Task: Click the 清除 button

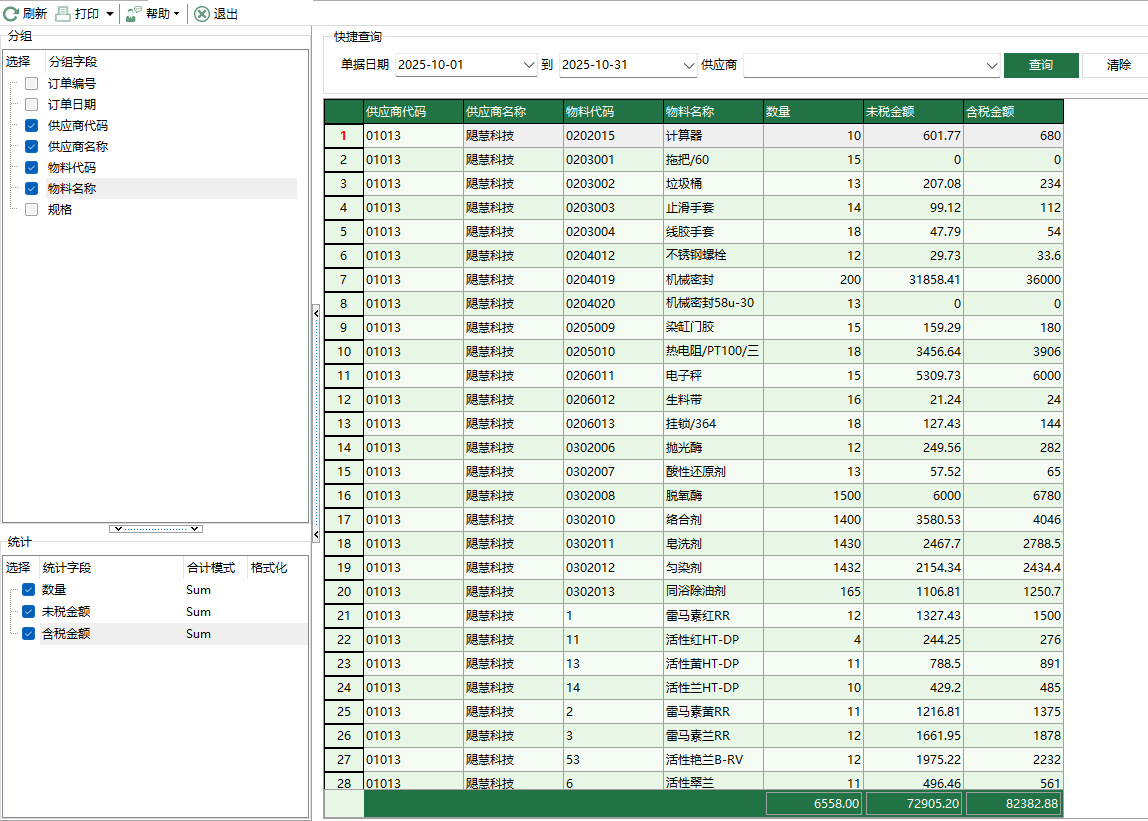Action: pos(1118,65)
